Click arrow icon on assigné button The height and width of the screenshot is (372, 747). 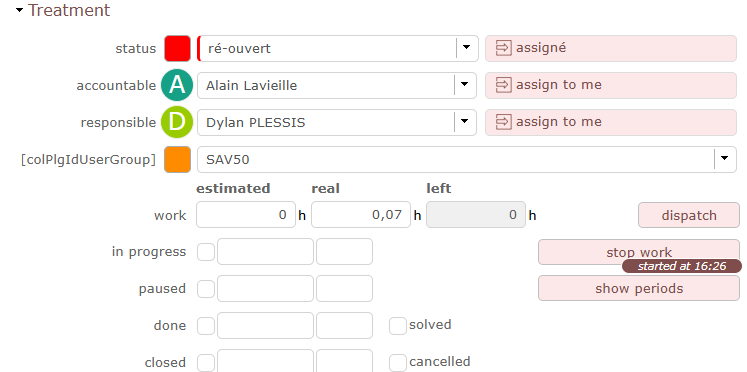pyautogui.click(x=503, y=48)
